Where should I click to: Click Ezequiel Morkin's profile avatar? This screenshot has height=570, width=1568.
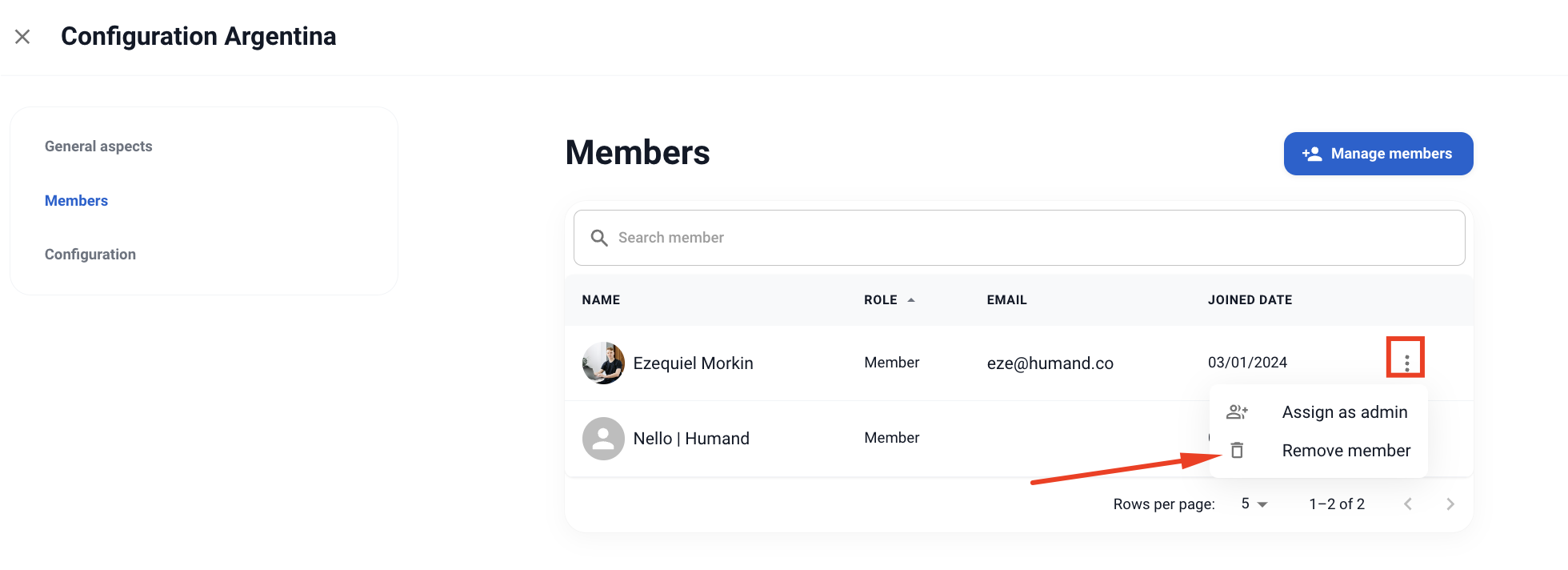[x=603, y=363]
